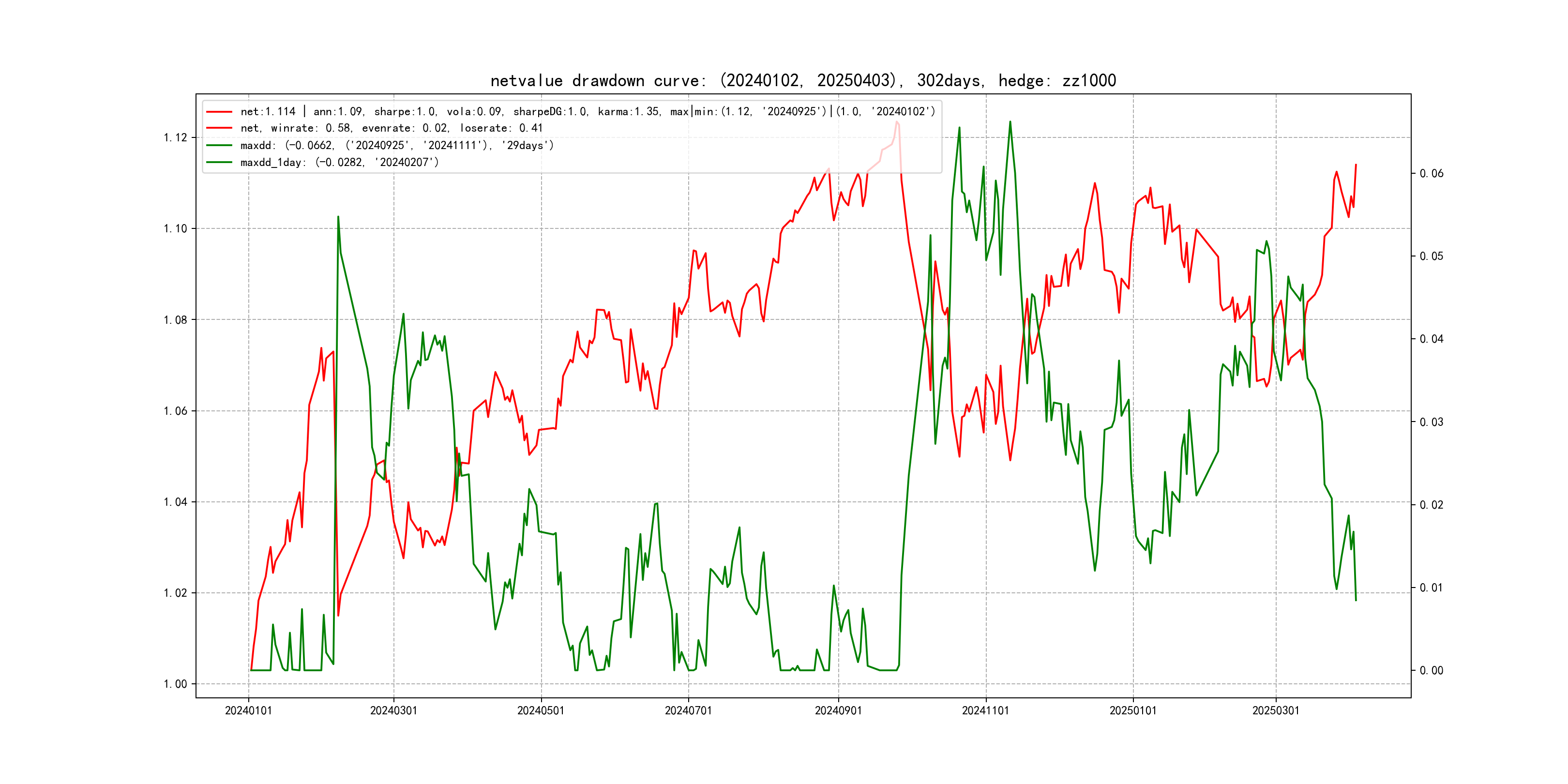Click the 20240101 x-axis date label
The height and width of the screenshot is (784, 1568).
[x=248, y=710]
